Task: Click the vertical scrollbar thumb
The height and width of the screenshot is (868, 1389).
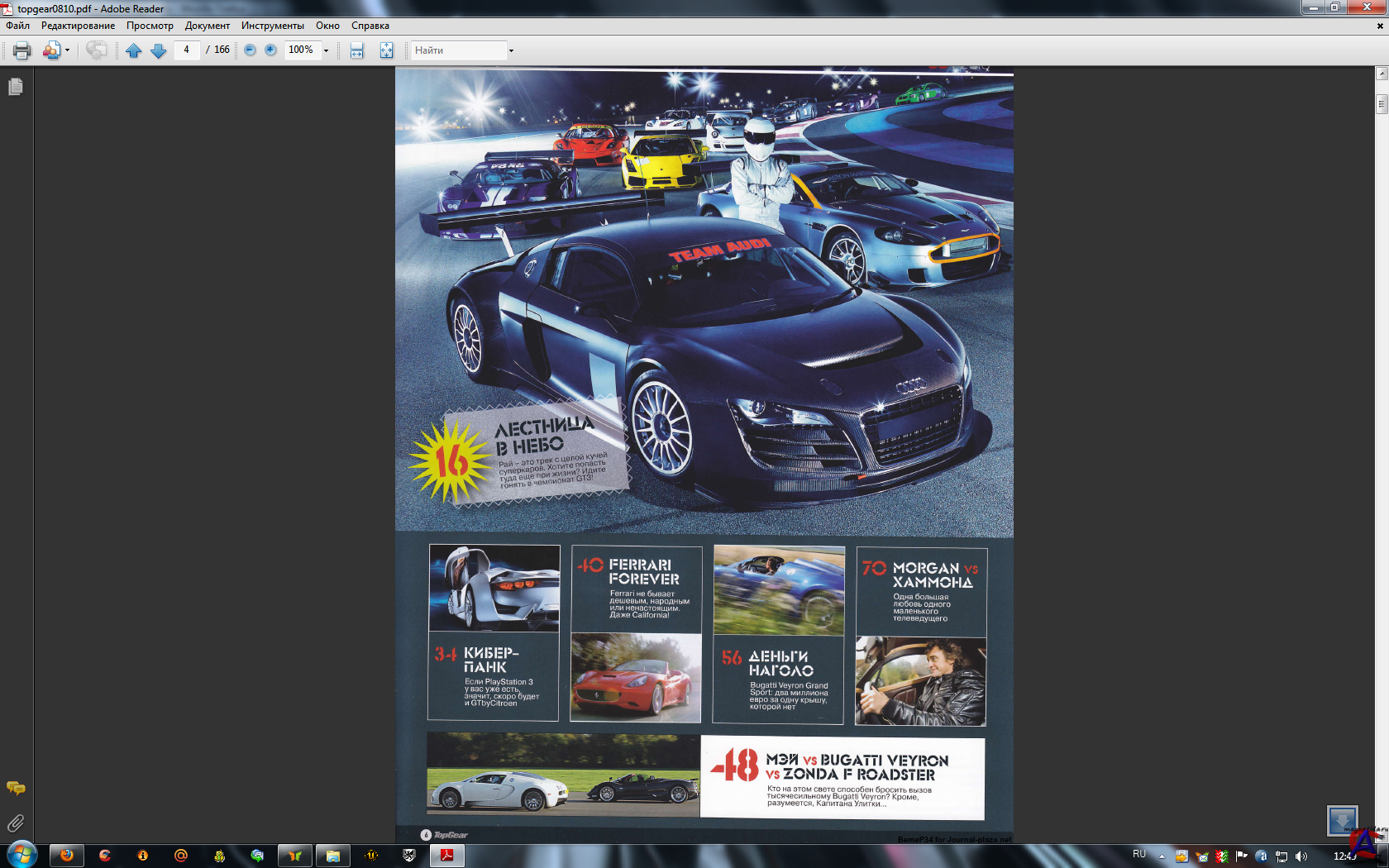Action: (x=1382, y=104)
